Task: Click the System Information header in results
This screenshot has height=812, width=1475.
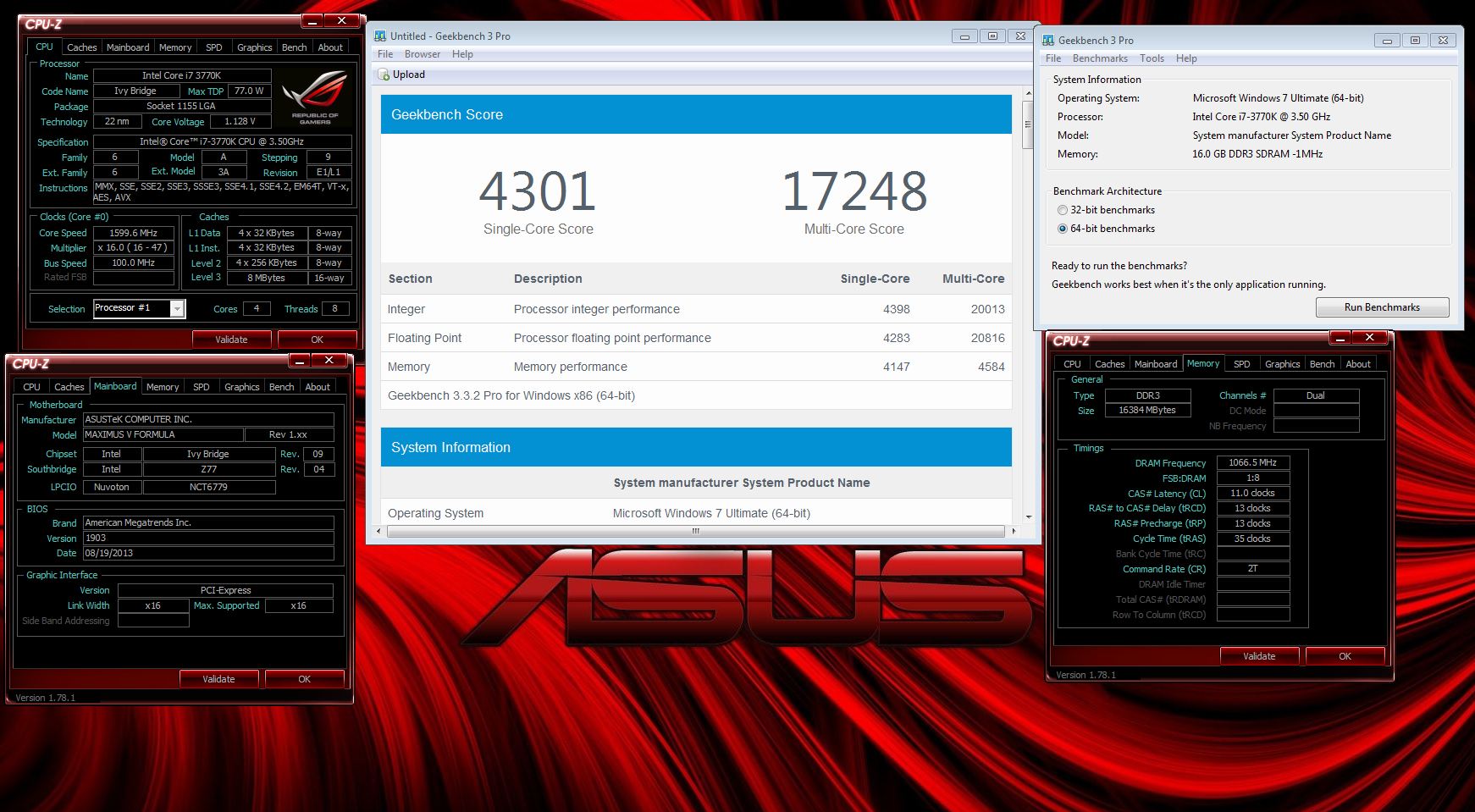Action: 696,447
